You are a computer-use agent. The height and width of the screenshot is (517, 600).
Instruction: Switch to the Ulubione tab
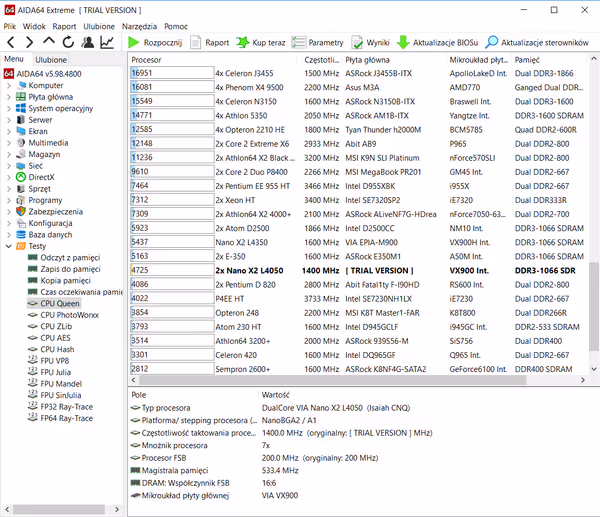coord(51,60)
